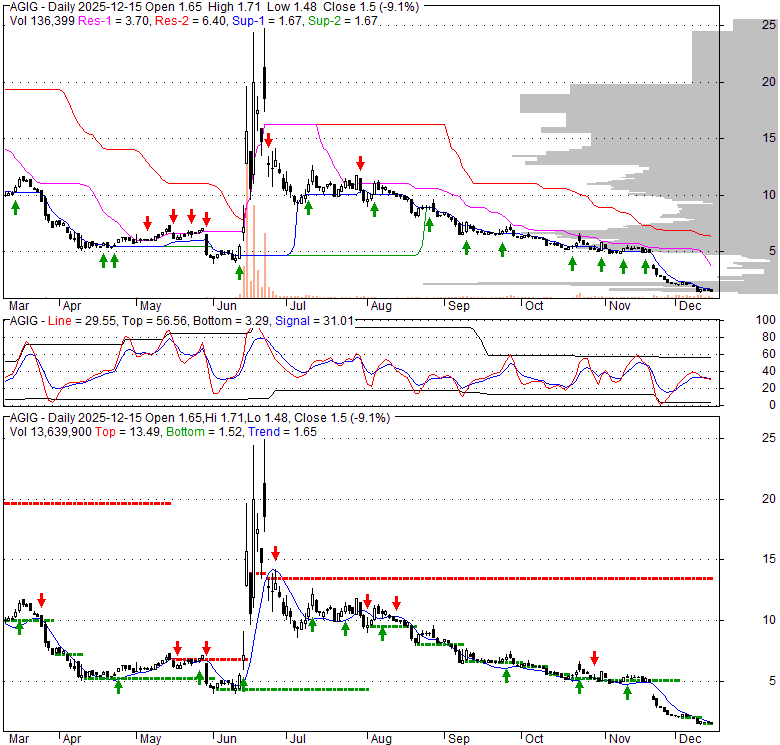
Task: Click the '15' price label on top chart axis
Action: pyautogui.click(x=769, y=138)
